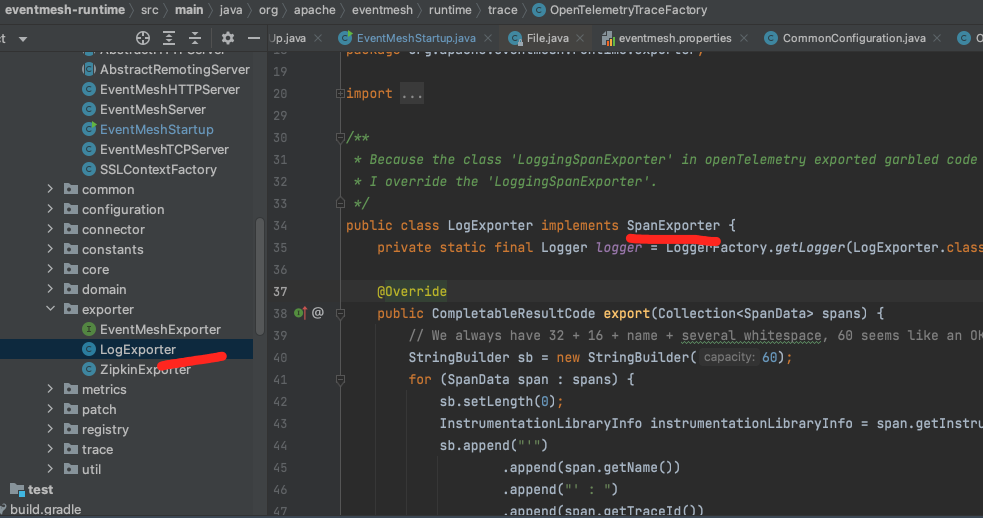983x518 pixels.
Task: Click the locate/select opened file target icon
Action: tap(143, 38)
